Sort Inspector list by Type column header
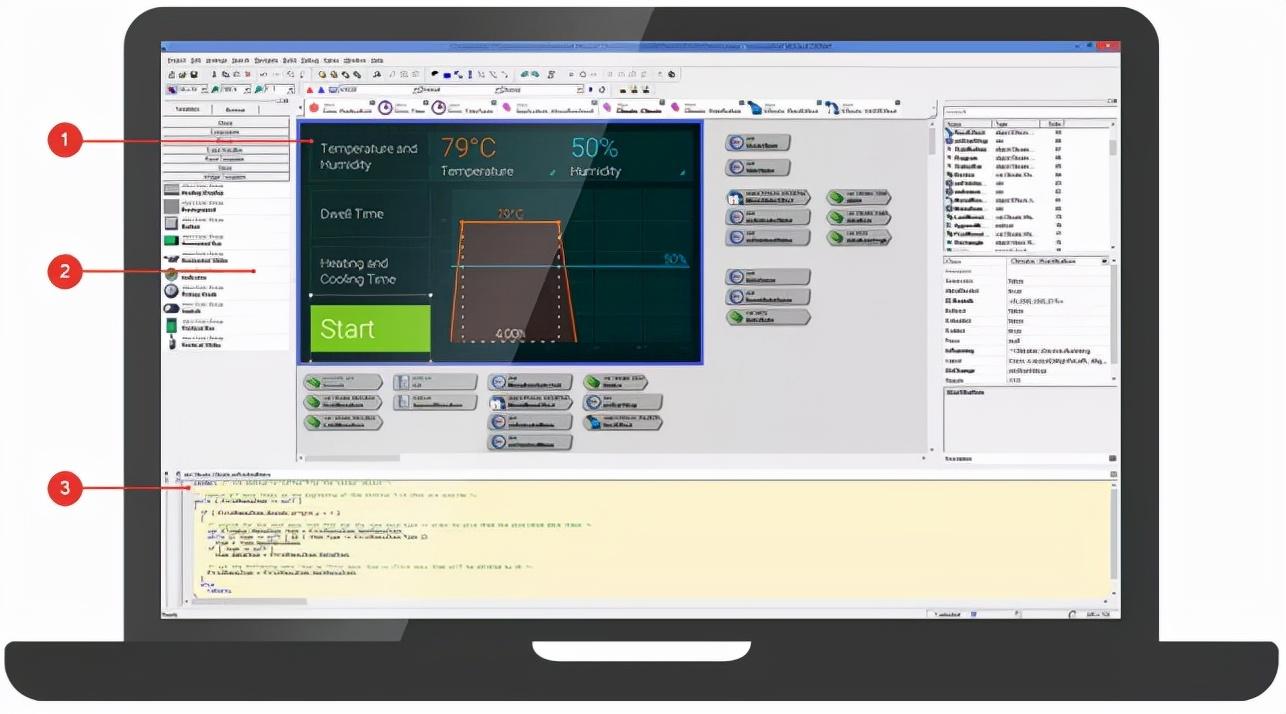This screenshot has width=1286, height=714. [1015, 124]
